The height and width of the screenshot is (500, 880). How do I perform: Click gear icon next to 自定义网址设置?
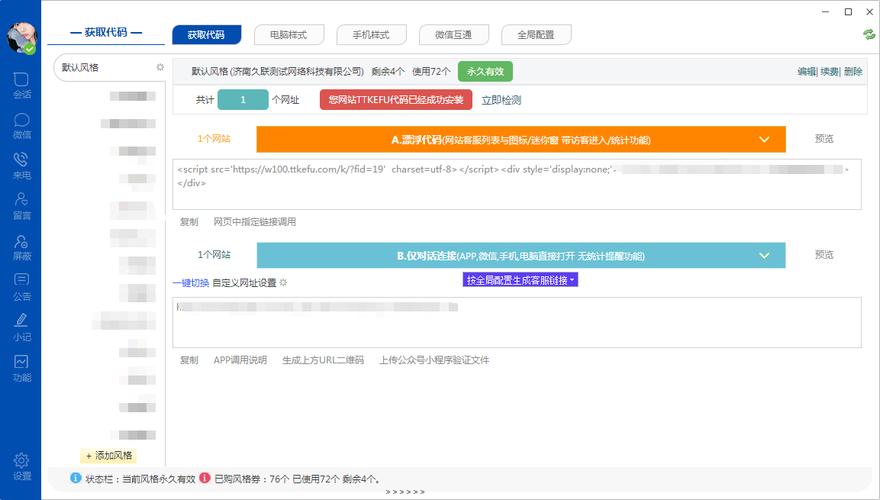283,283
